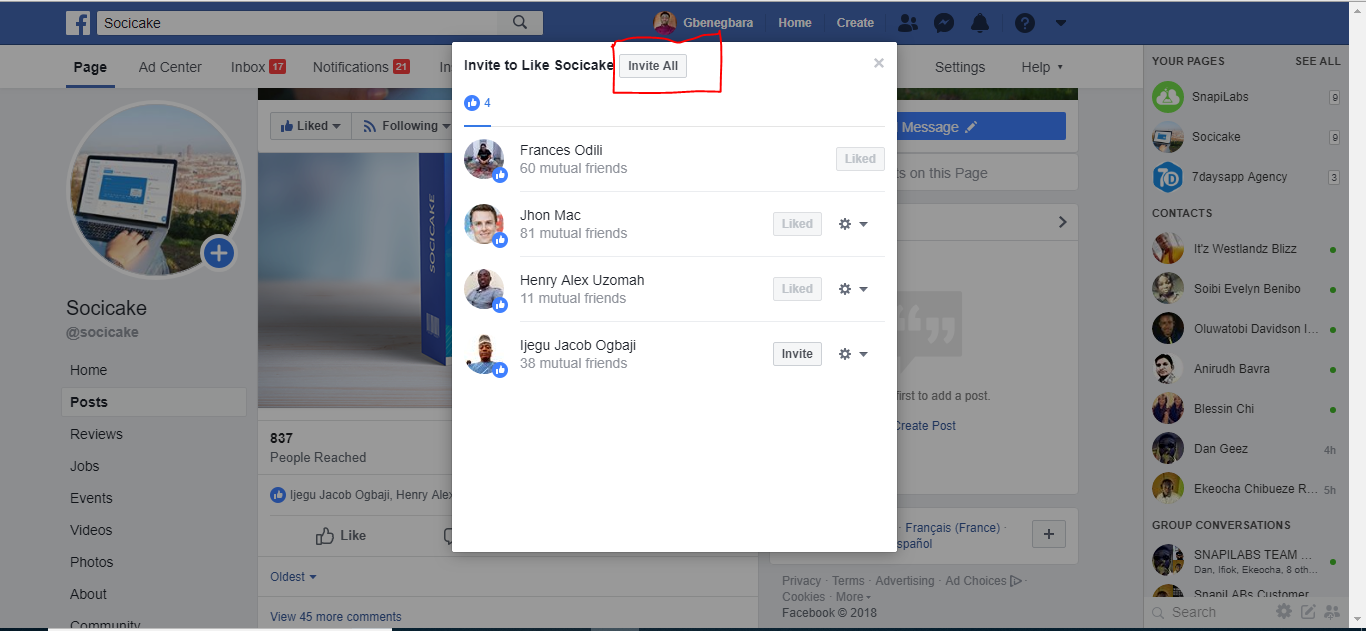Open chat with Dan Geez
The width and height of the screenshot is (1366, 631).
(1246, 449)
